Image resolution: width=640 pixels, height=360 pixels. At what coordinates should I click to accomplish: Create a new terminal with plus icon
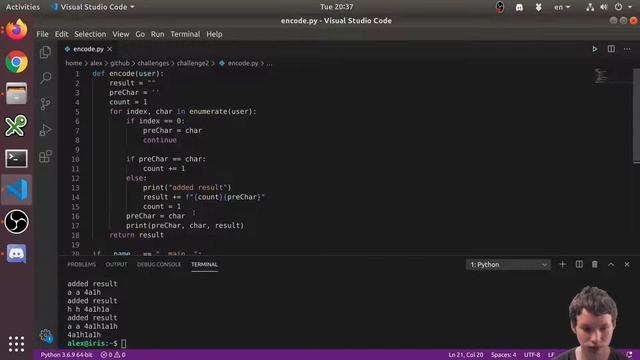562,264
